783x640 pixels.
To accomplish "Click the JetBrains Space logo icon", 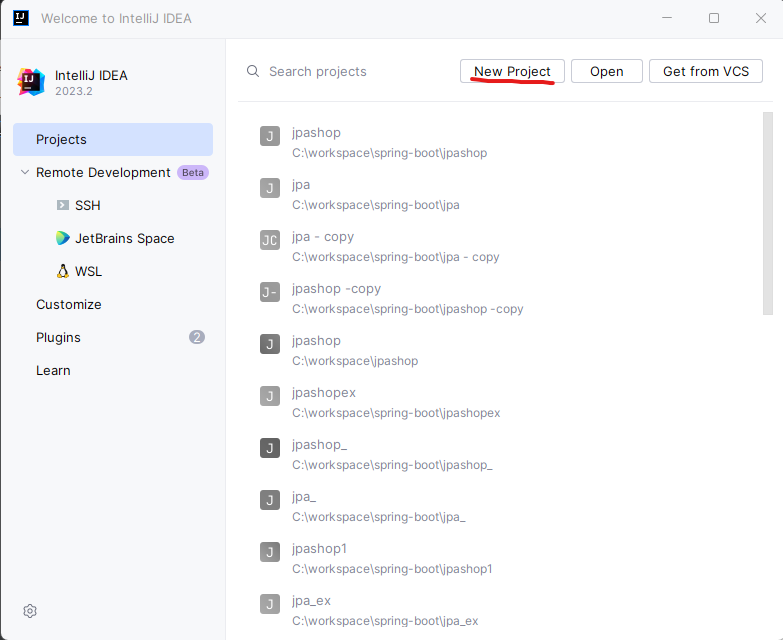I will pyautogui.click(x=62, y=238).
